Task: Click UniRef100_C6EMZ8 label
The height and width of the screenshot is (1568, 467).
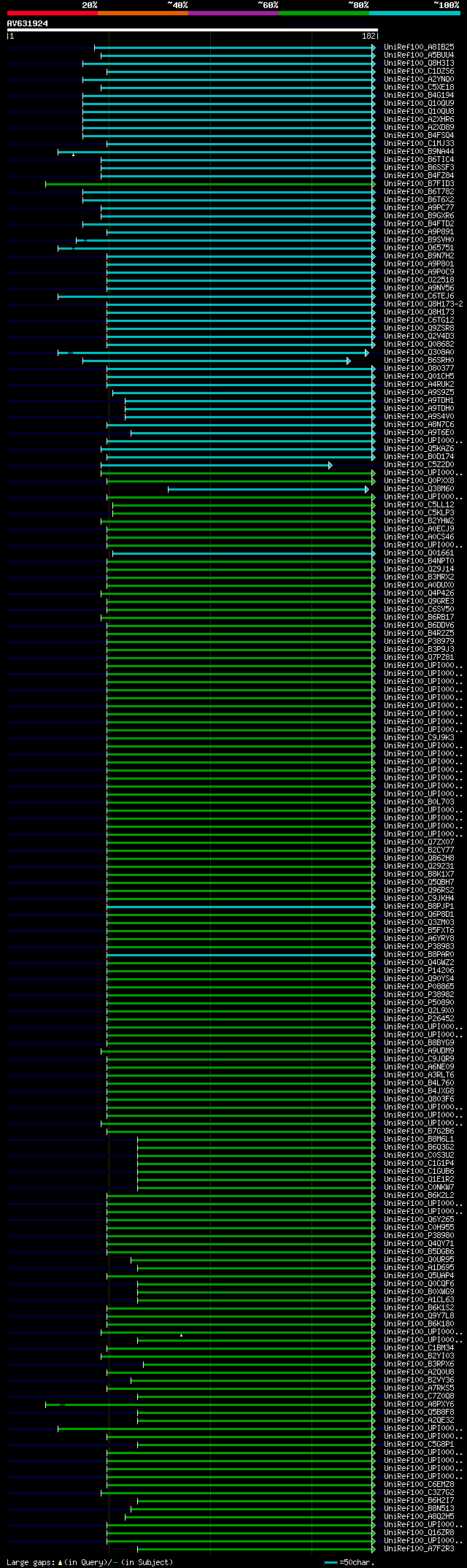Action: [x=419, y=1484]
